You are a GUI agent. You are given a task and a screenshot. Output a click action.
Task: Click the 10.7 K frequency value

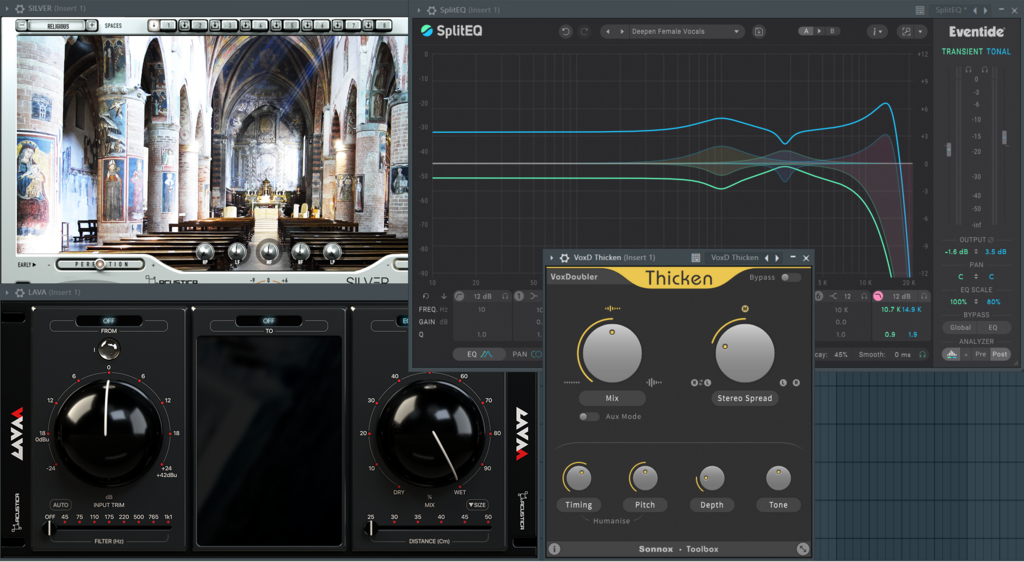(889, 309)
